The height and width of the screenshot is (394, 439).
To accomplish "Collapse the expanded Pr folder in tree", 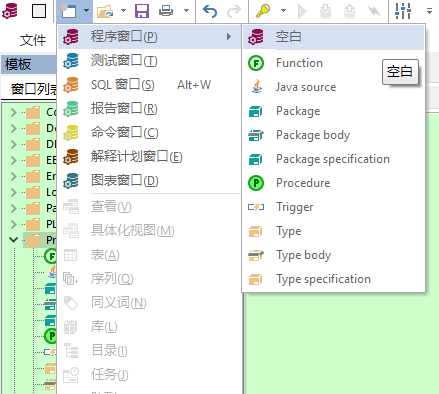I will 13,240.
